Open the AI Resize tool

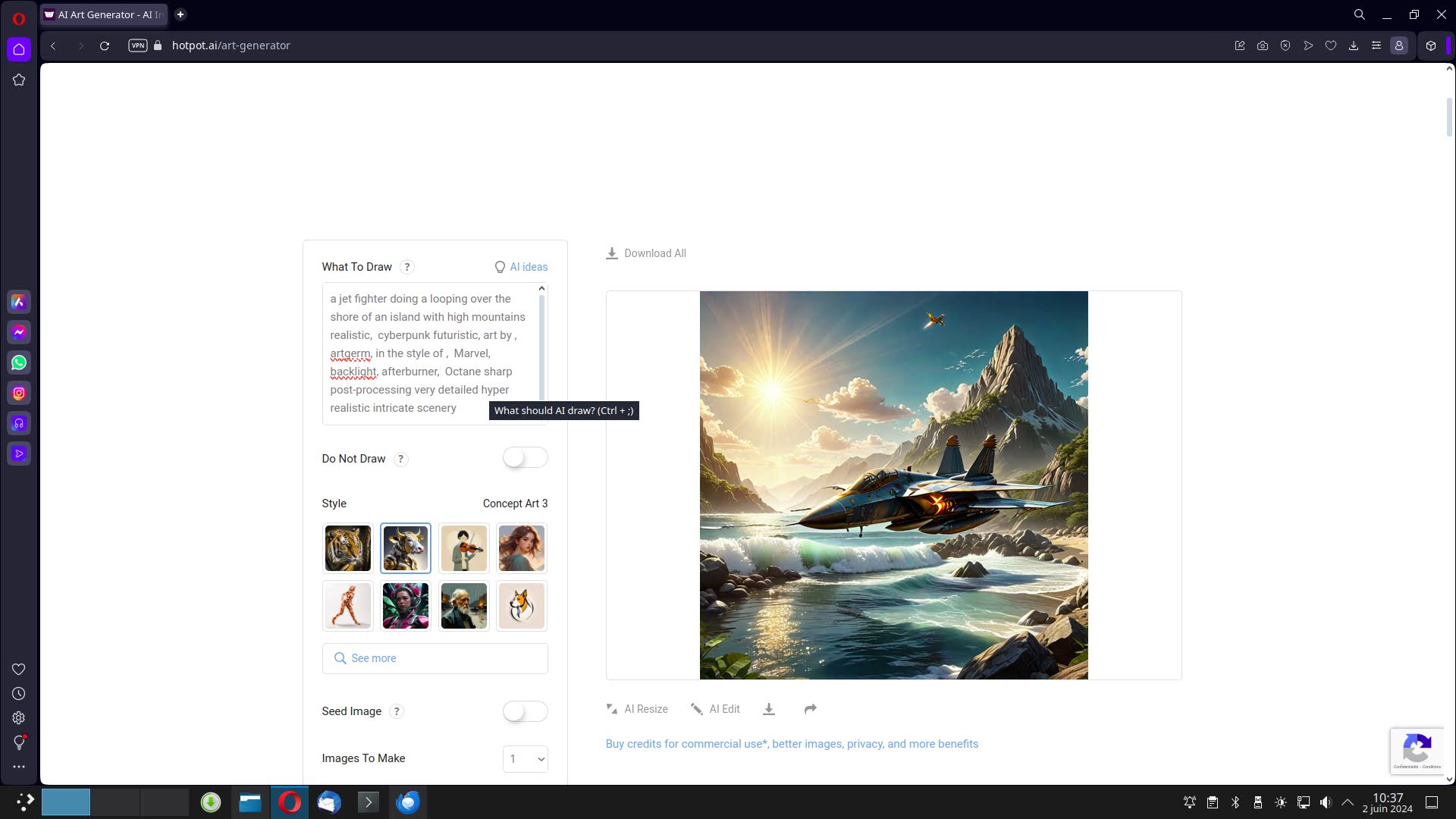coord(637,709)
